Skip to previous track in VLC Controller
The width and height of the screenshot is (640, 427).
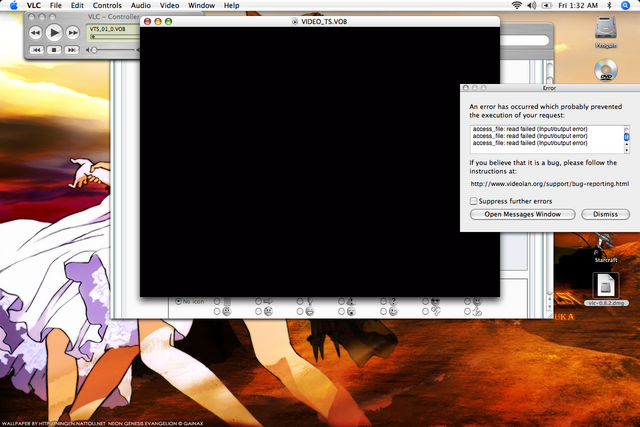pyautogui.click(x=36, y=50)
